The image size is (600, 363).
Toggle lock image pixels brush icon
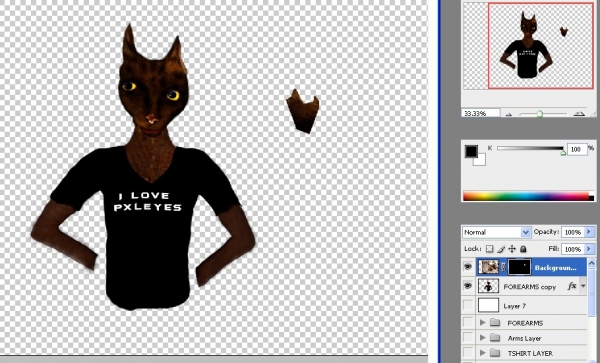501,249
